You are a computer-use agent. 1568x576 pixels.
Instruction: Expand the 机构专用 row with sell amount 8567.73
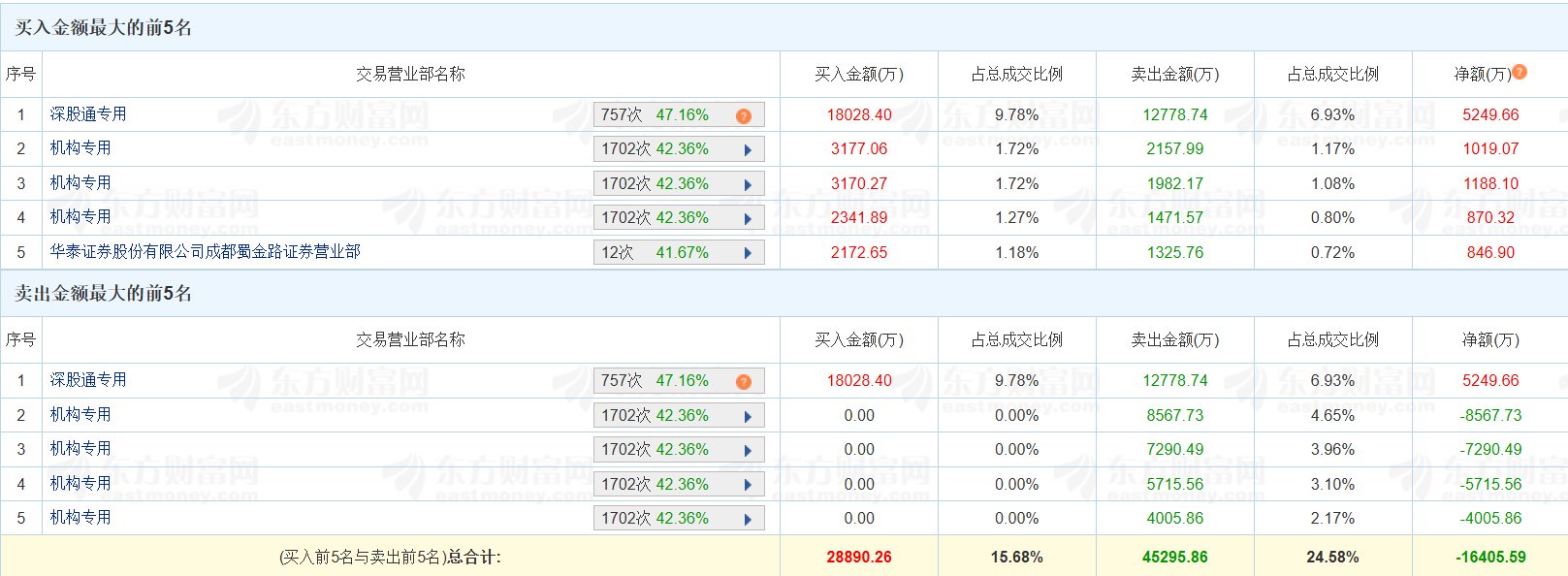click(x=748, y=417)
